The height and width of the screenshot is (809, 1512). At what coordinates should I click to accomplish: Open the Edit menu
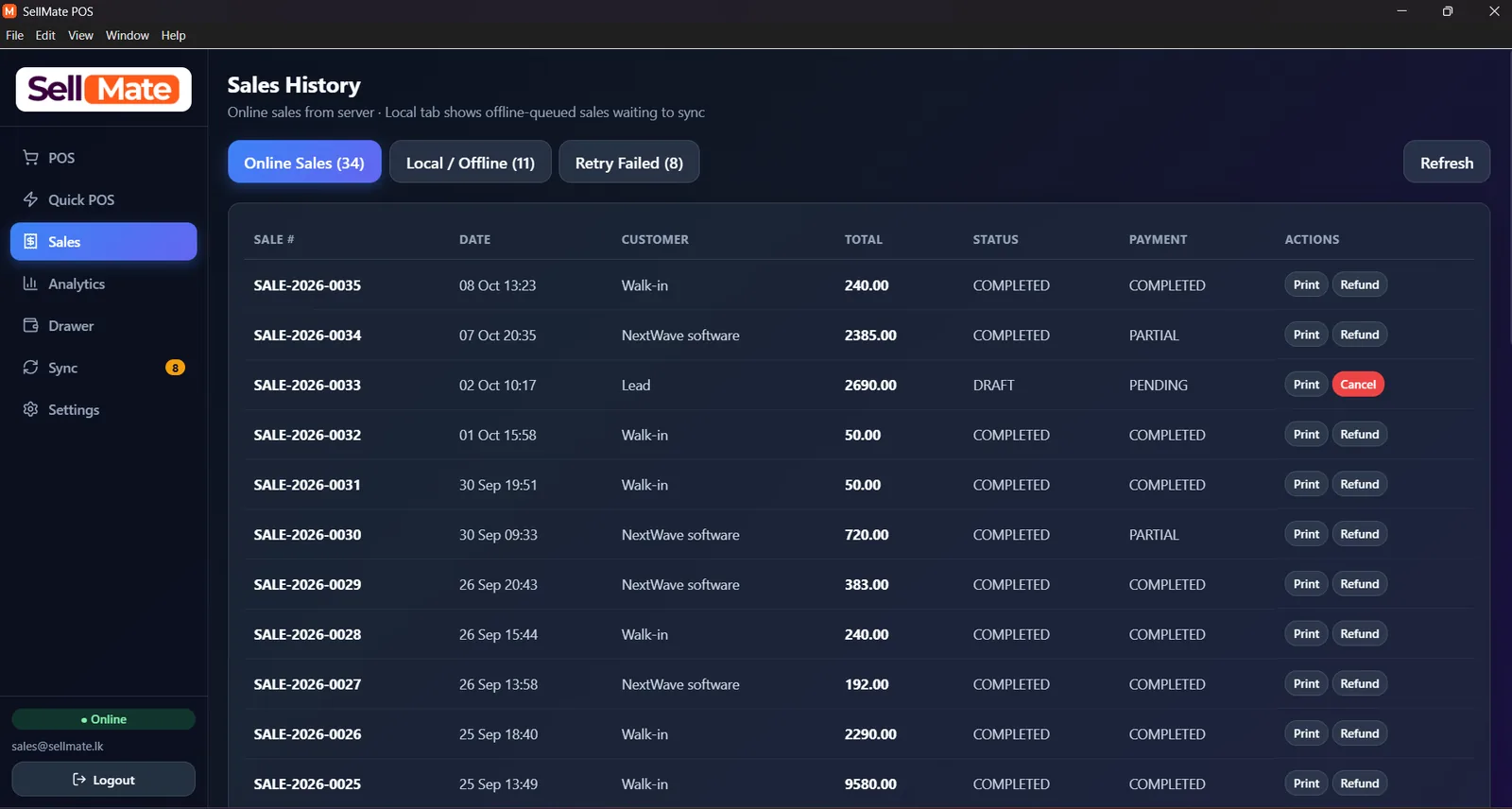(45, 35)
